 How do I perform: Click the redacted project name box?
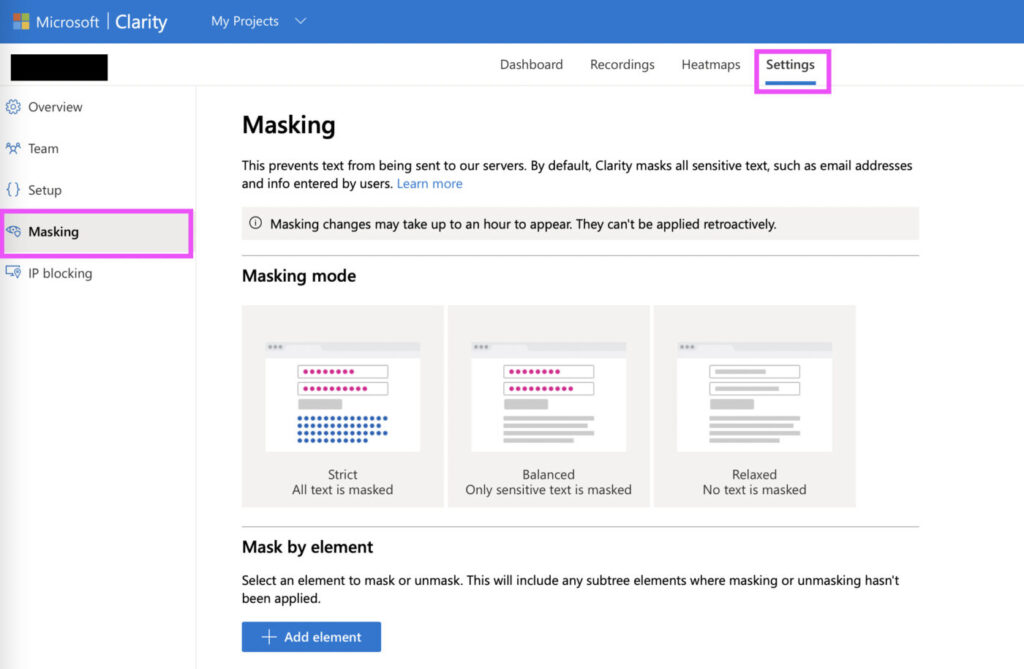click(x=59, y=67)
